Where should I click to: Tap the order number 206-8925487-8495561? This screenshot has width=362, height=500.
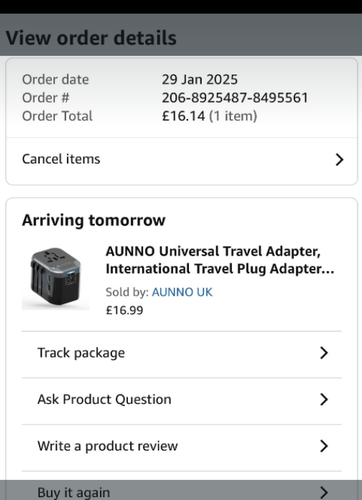(235, 98)
